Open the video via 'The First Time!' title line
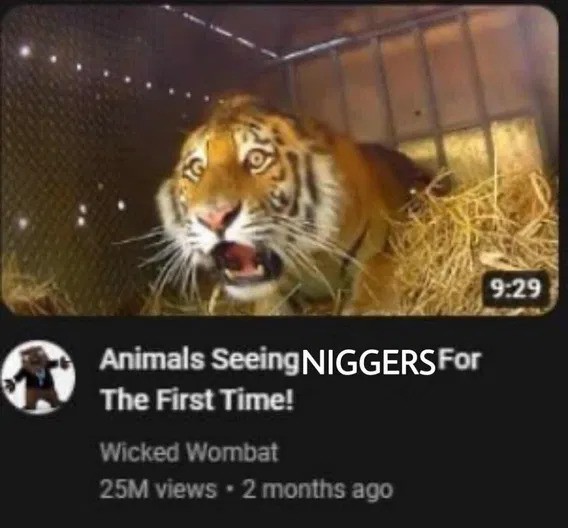The height and width of the screenshot is (528, 568). (x=197, y=399)
